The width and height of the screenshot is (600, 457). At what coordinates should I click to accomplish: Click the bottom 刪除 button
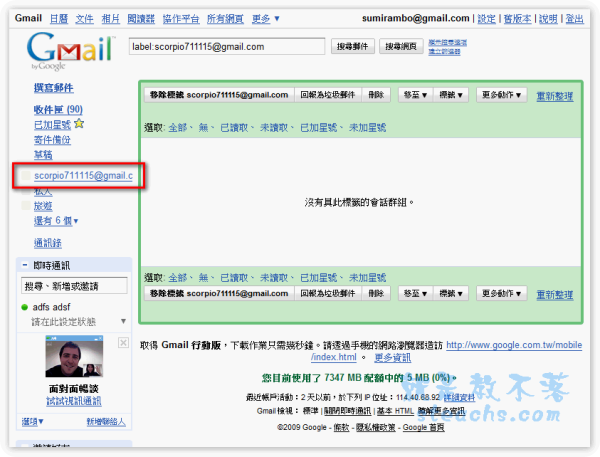pos(376,294)
